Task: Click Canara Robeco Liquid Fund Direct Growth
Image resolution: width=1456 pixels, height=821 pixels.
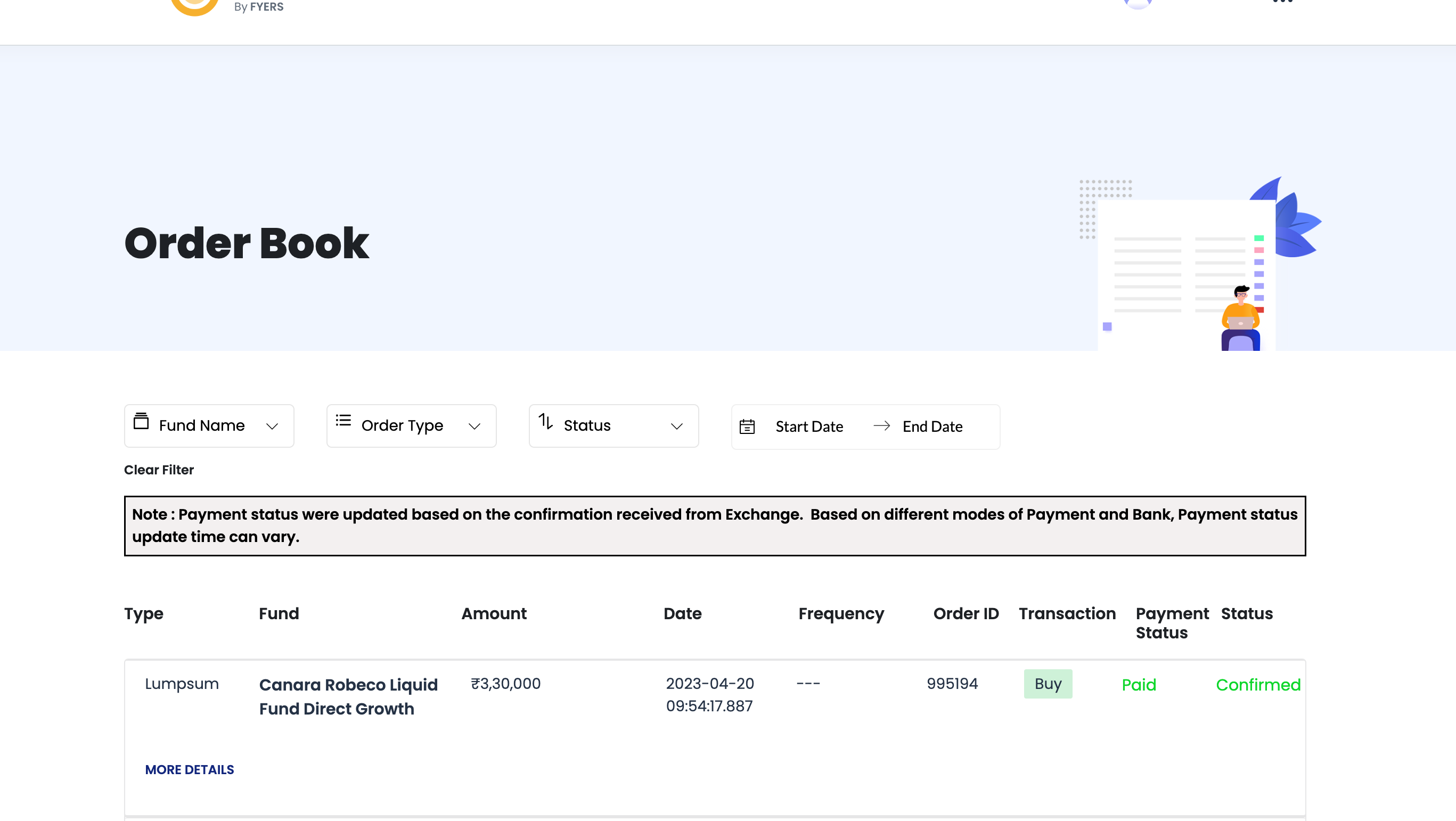Action: point(348,697)
